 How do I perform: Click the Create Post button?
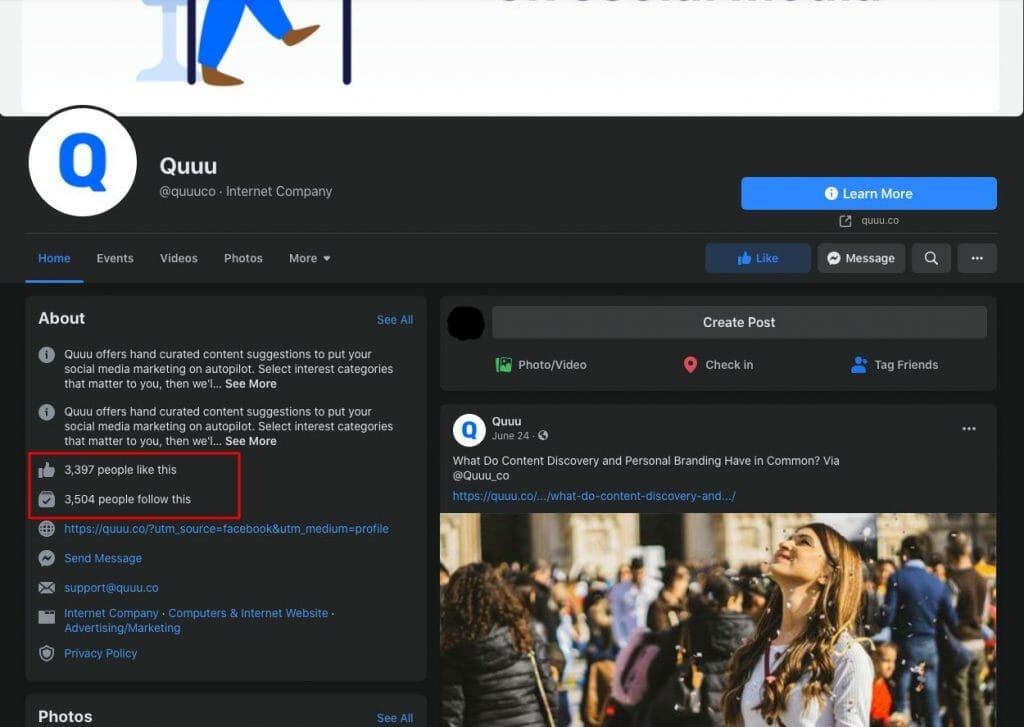point(739,322)
